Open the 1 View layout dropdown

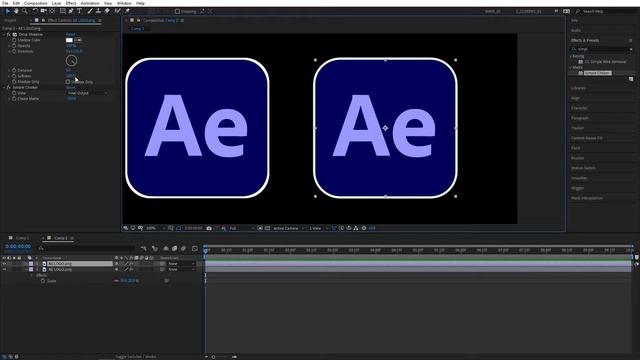[318, 228]
